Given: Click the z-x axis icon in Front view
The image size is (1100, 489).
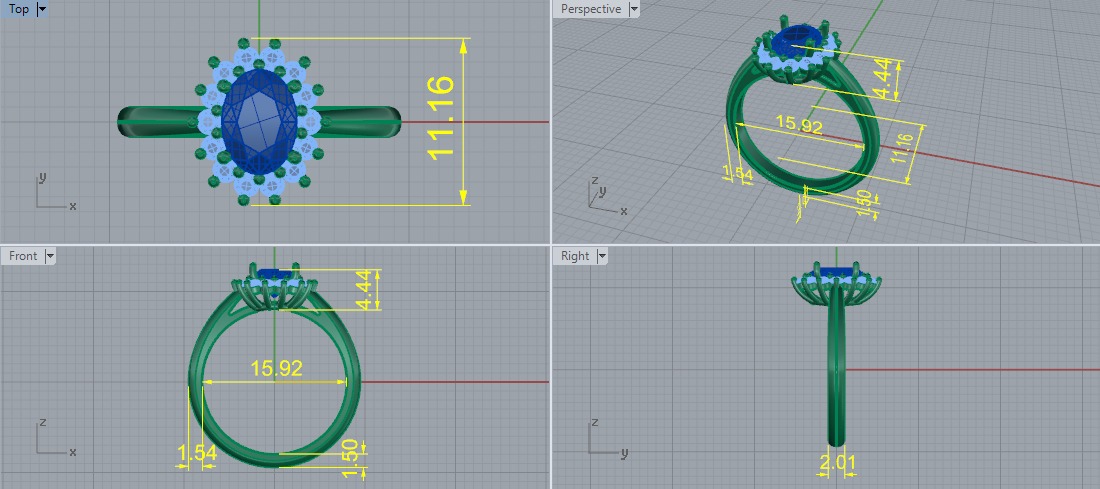Looking at the screenshot, I should point(55,438).
